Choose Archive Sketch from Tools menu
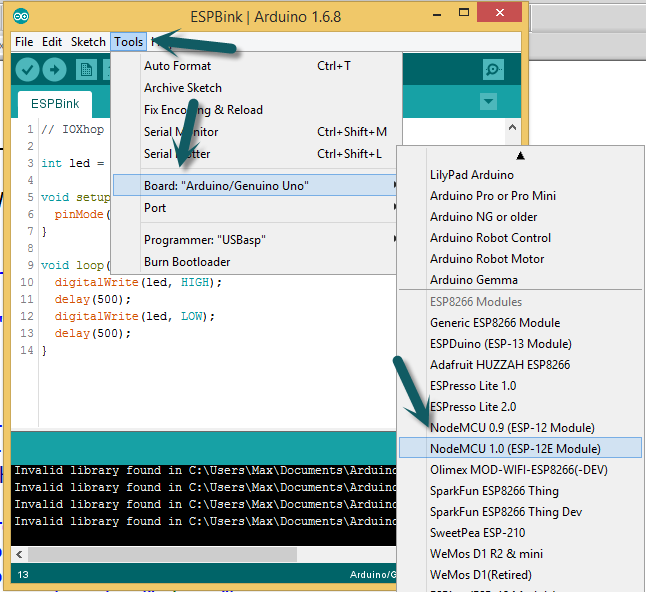 tap(255, 88)
